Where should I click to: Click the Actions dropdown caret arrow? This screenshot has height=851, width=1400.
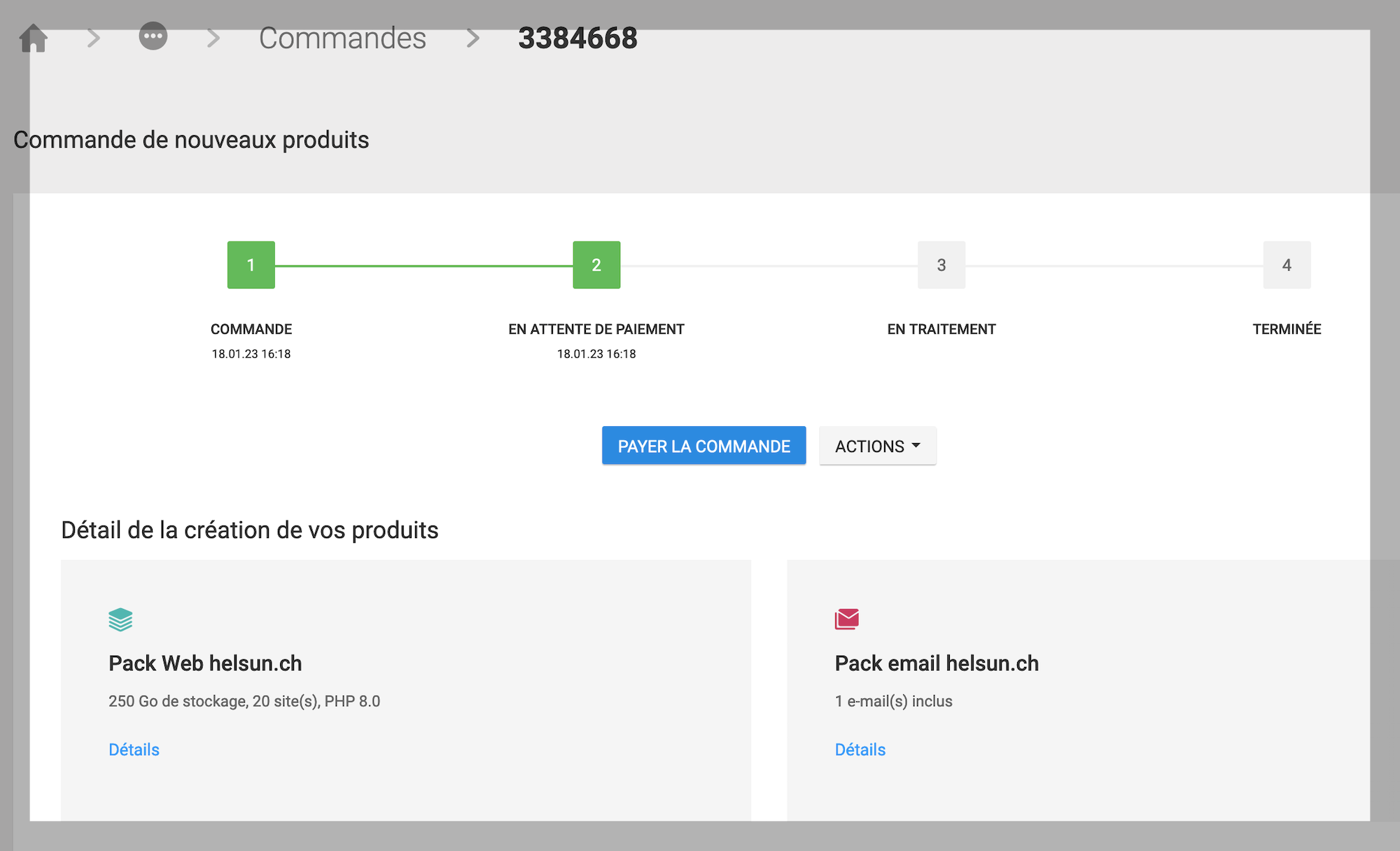[x=916, y=445]
